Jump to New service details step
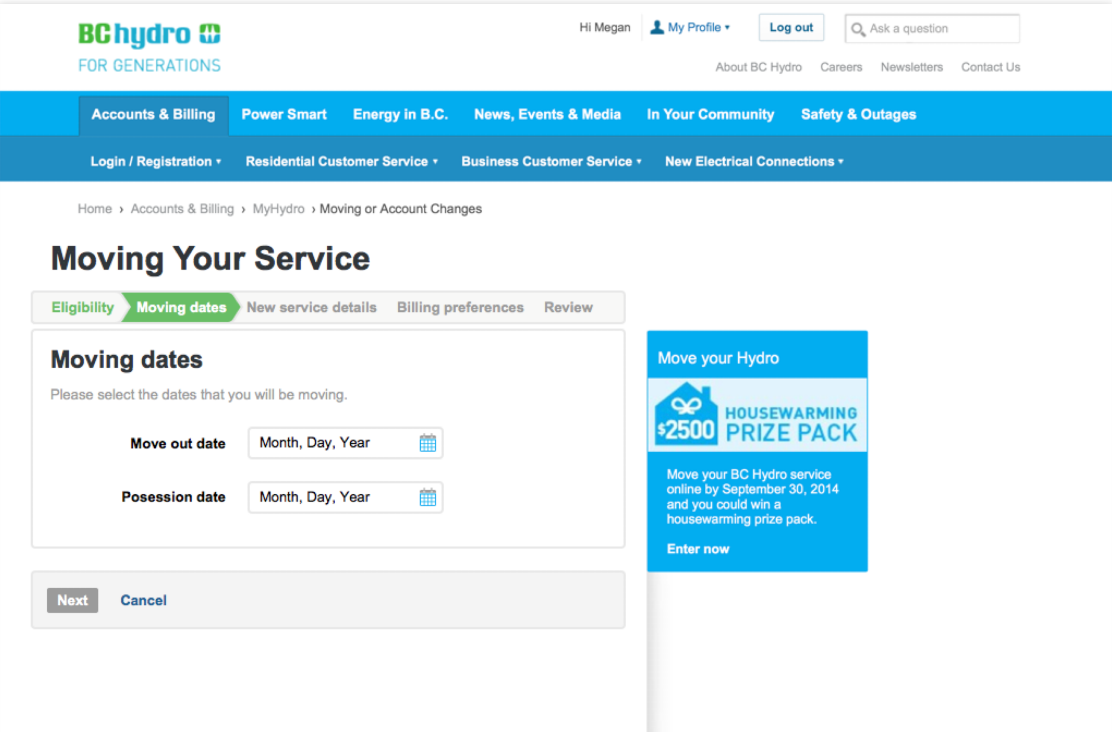Image resolution: width=1112 pixels, height=732 pixels. [x=311, y=307]
